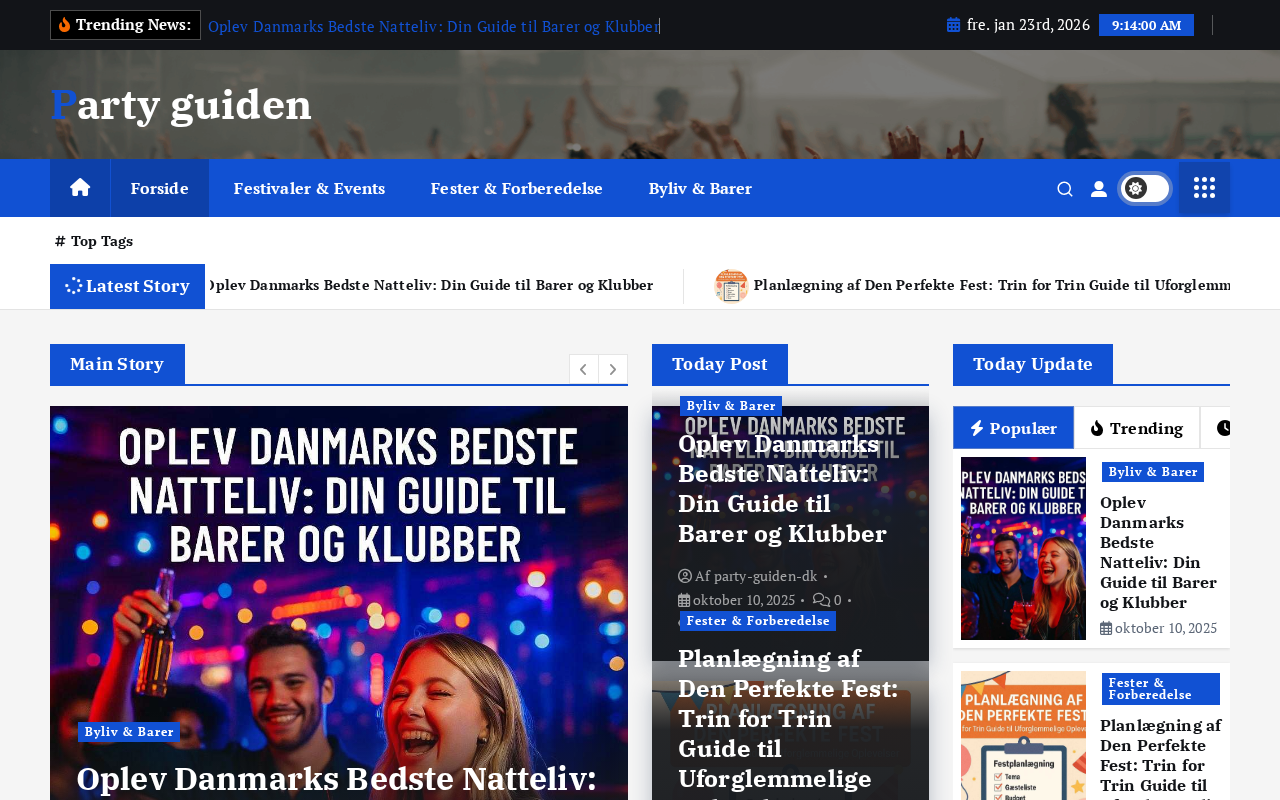Click Byliv & Barer tag on main story
The width and height of the screenshot is (1280, 800).
129,732
